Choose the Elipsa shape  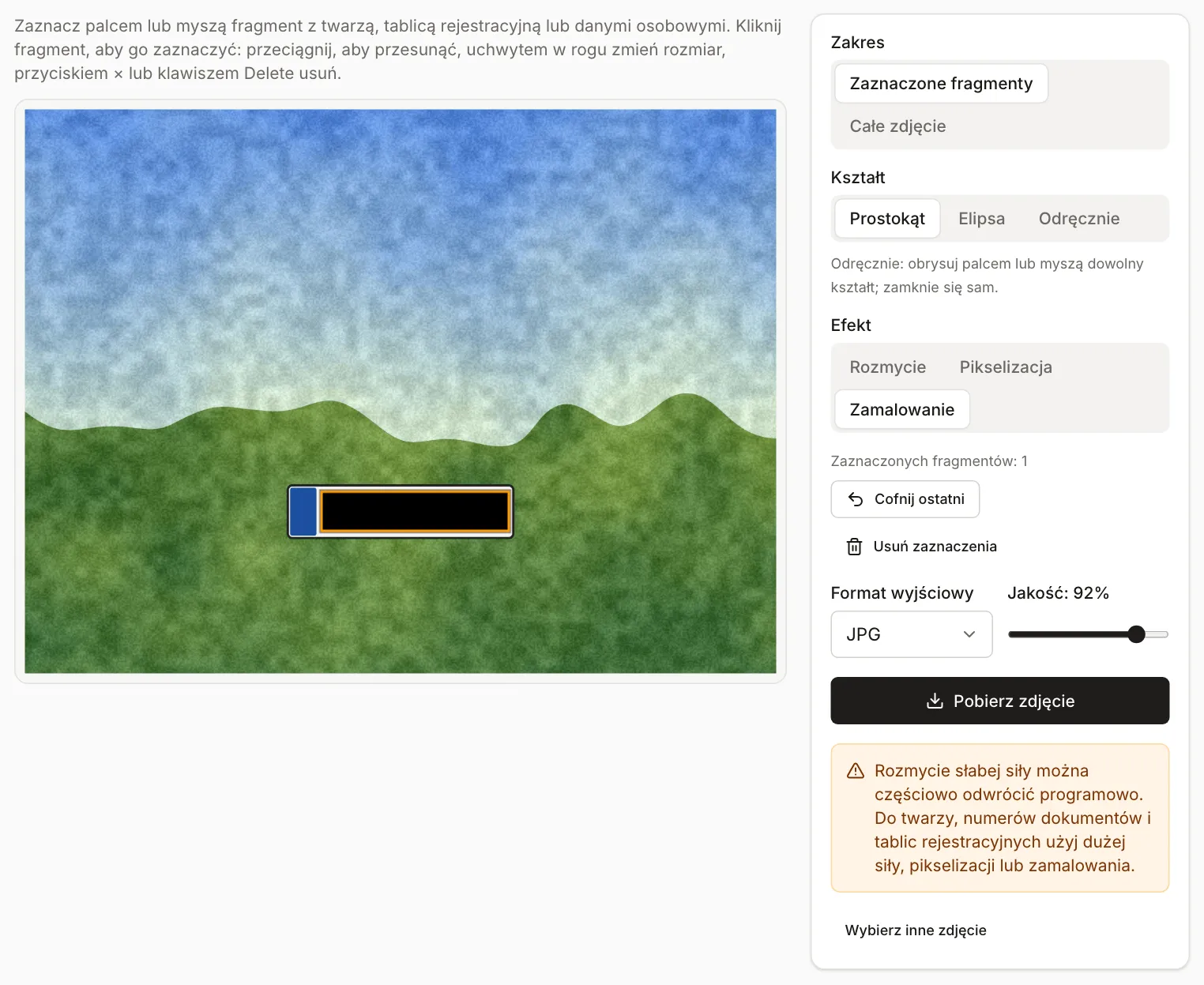(x=981, y=219)
